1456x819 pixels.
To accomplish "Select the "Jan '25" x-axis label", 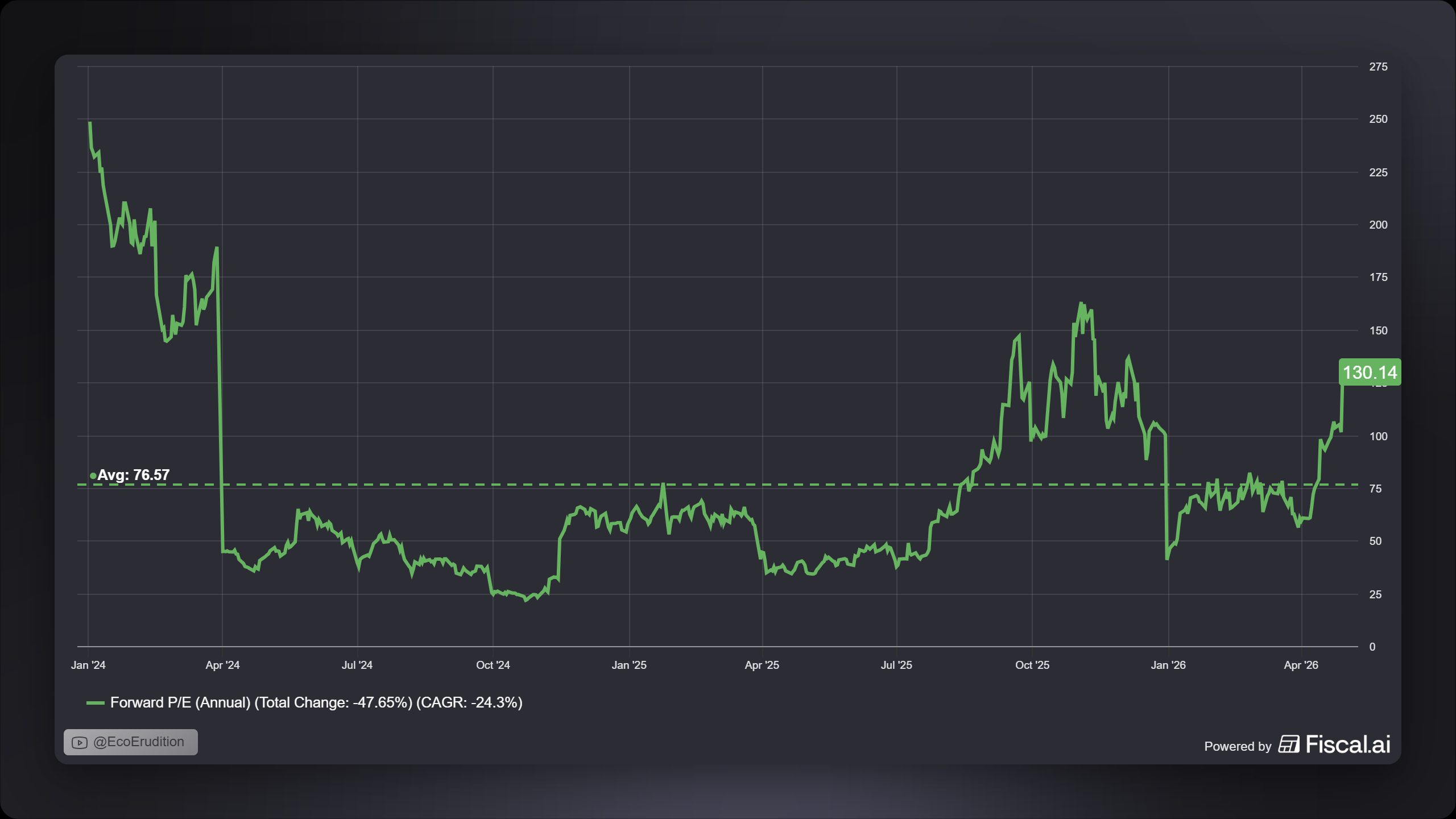I will pos(629,665).
